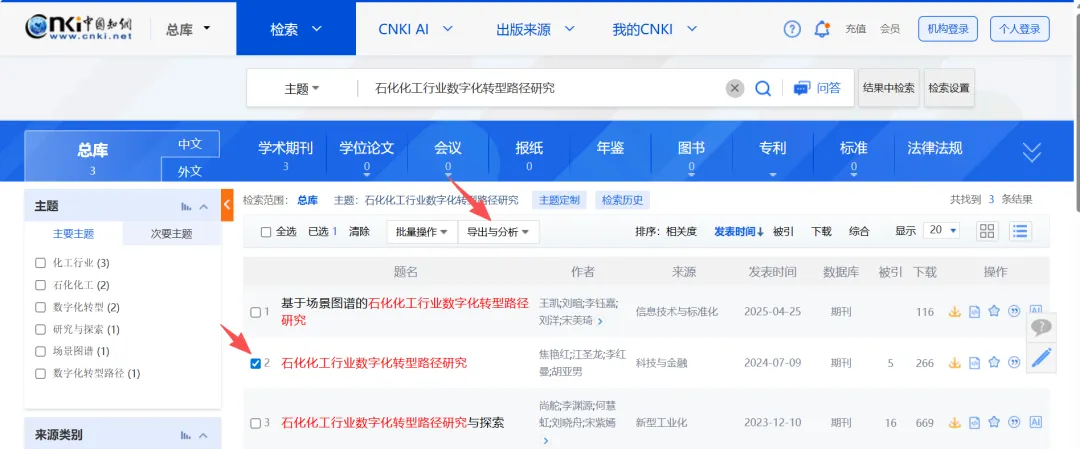Open 批量操作 dropdown
This screenshot has width=1080, height=449.
422,232
